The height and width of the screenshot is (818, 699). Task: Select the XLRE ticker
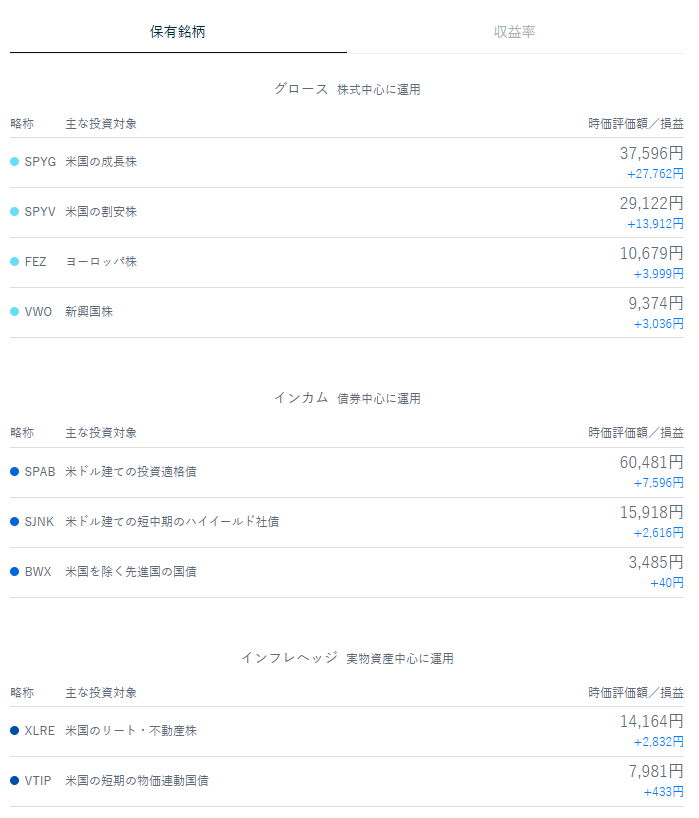click(40, 730)
